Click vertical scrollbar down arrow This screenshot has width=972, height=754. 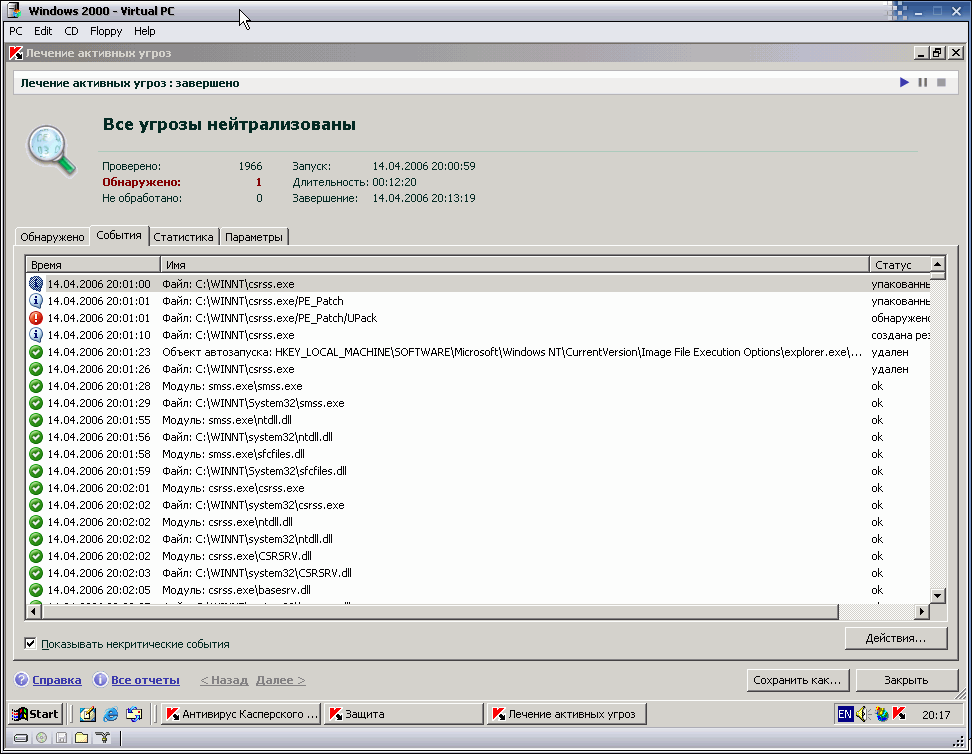[938, 596]
